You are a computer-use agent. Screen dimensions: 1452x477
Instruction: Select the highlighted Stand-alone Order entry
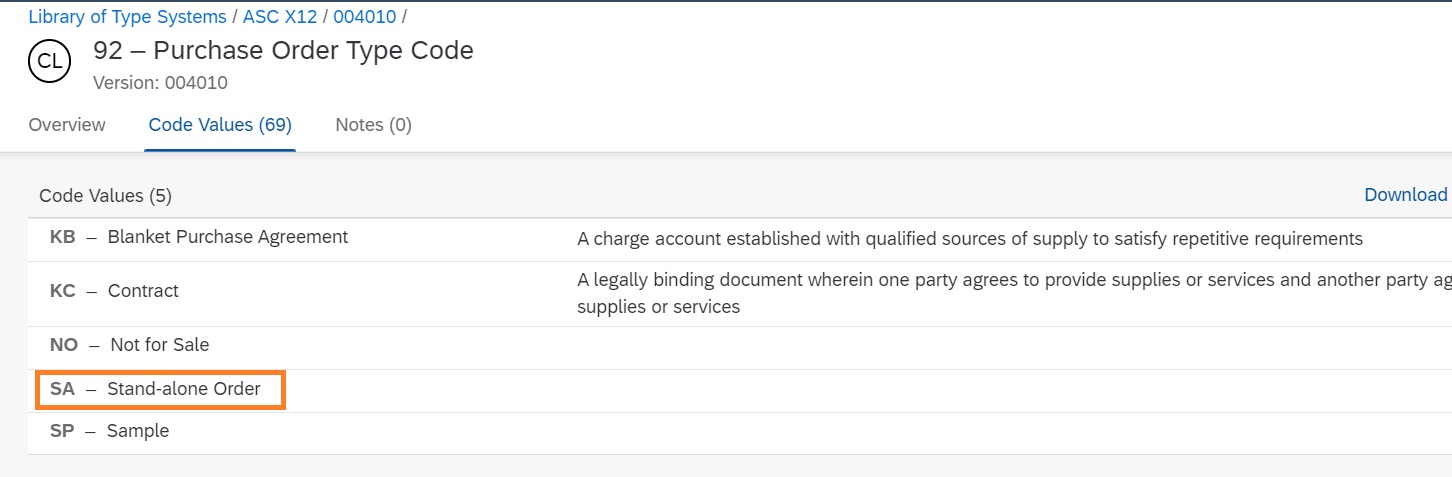pyautogui.click(x=160, y=389)
